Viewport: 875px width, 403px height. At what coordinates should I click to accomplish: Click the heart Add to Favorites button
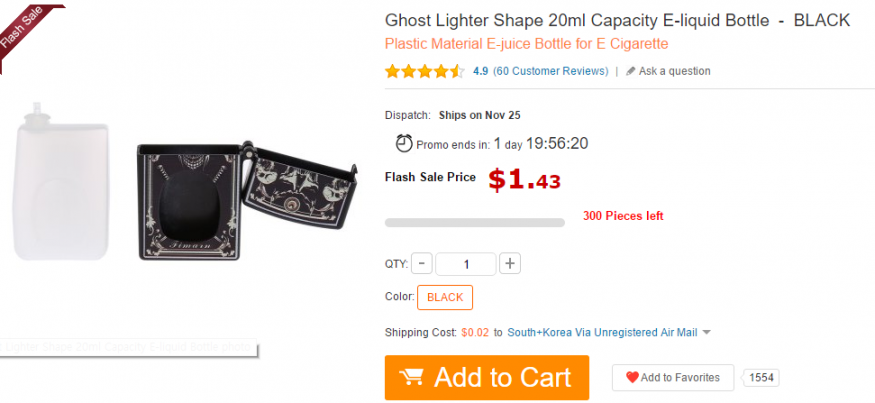(673, 378)
